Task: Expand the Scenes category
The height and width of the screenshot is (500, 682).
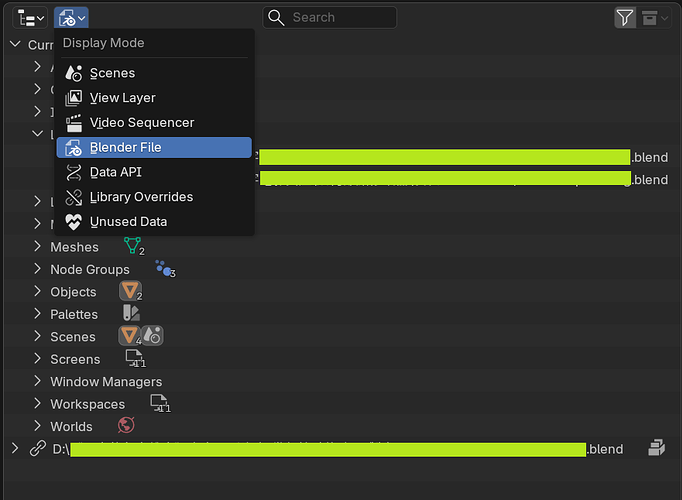Action: click(x=37, y=336)
